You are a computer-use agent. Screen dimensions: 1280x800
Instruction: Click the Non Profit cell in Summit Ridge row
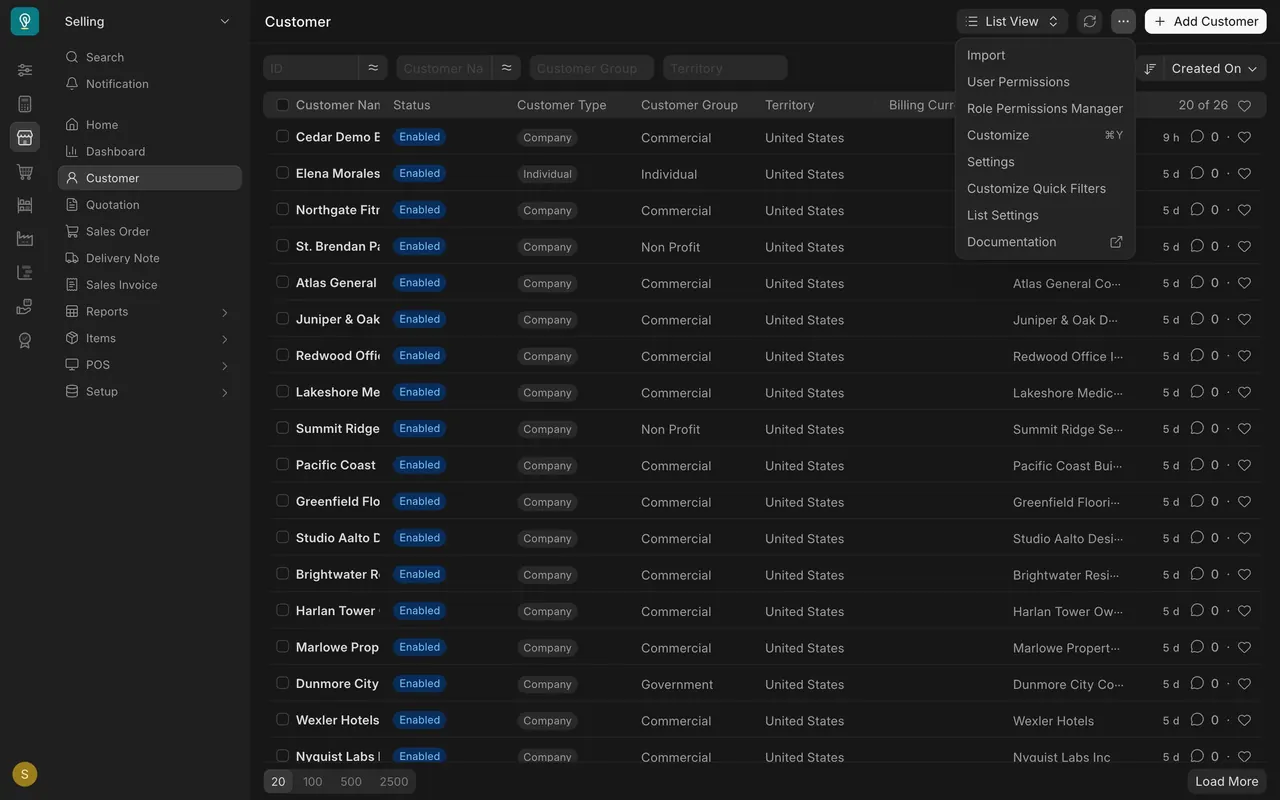(x=670, y=429)
